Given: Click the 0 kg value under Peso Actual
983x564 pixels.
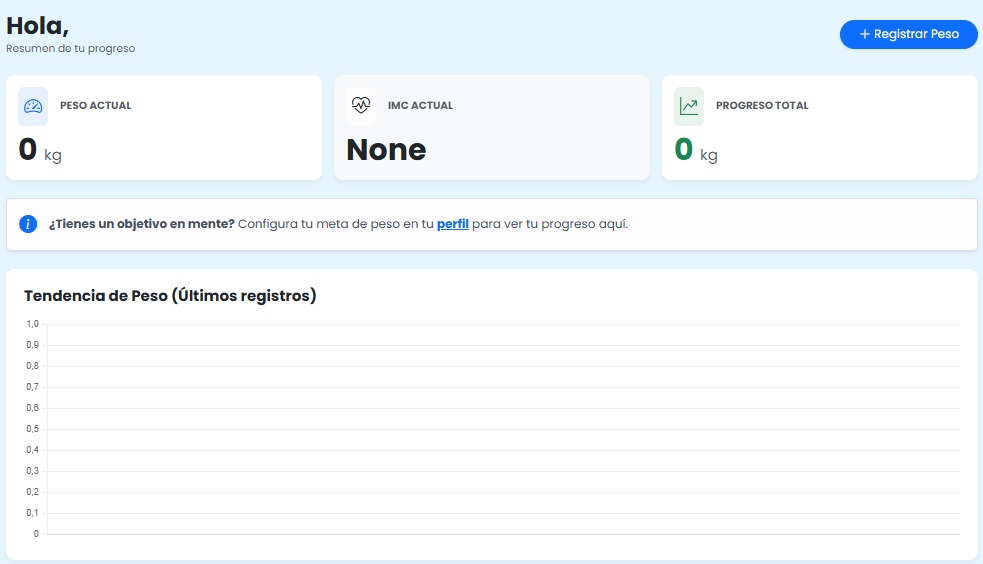Looking at the screenshot, I should [40, 150].
